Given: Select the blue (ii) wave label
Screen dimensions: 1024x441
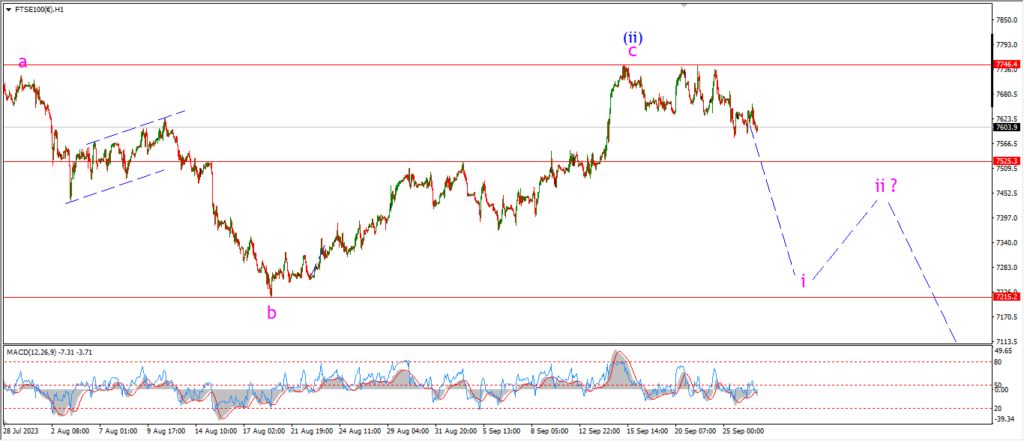Looking at the screenshot, I should pos(633,37).
